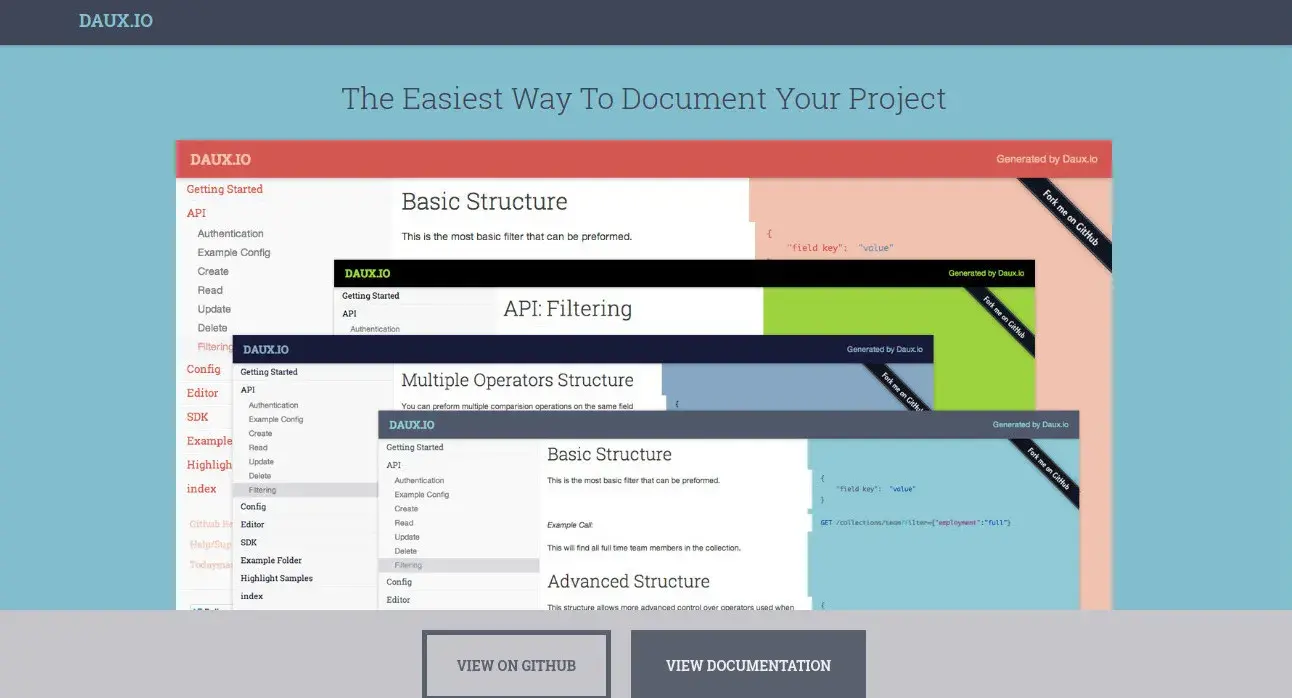This screenshot has height=698, width=1292.
Task: Select 'Config' in the slate-gray theme sidebar
Action: point(399,582)
